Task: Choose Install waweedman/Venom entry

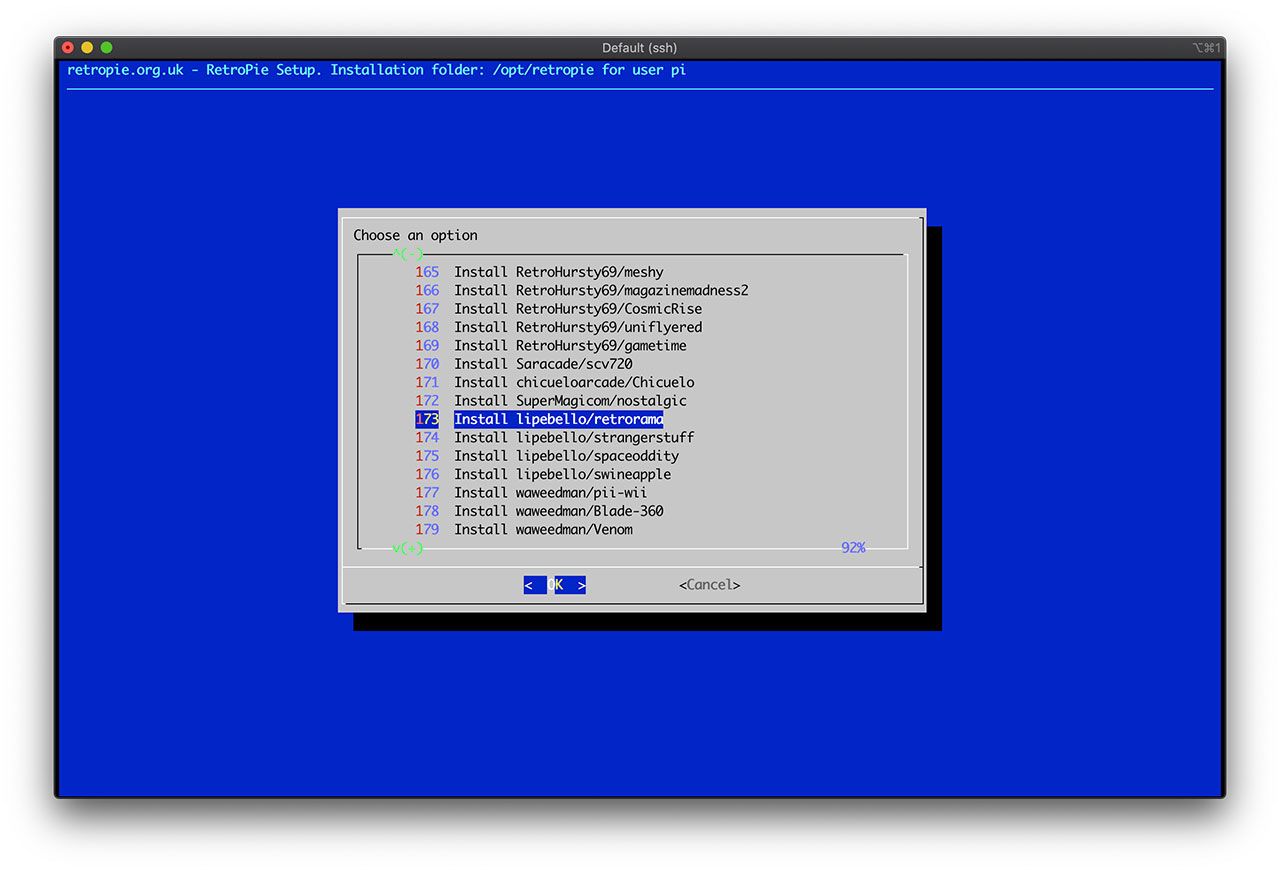Action: (543, 530)
